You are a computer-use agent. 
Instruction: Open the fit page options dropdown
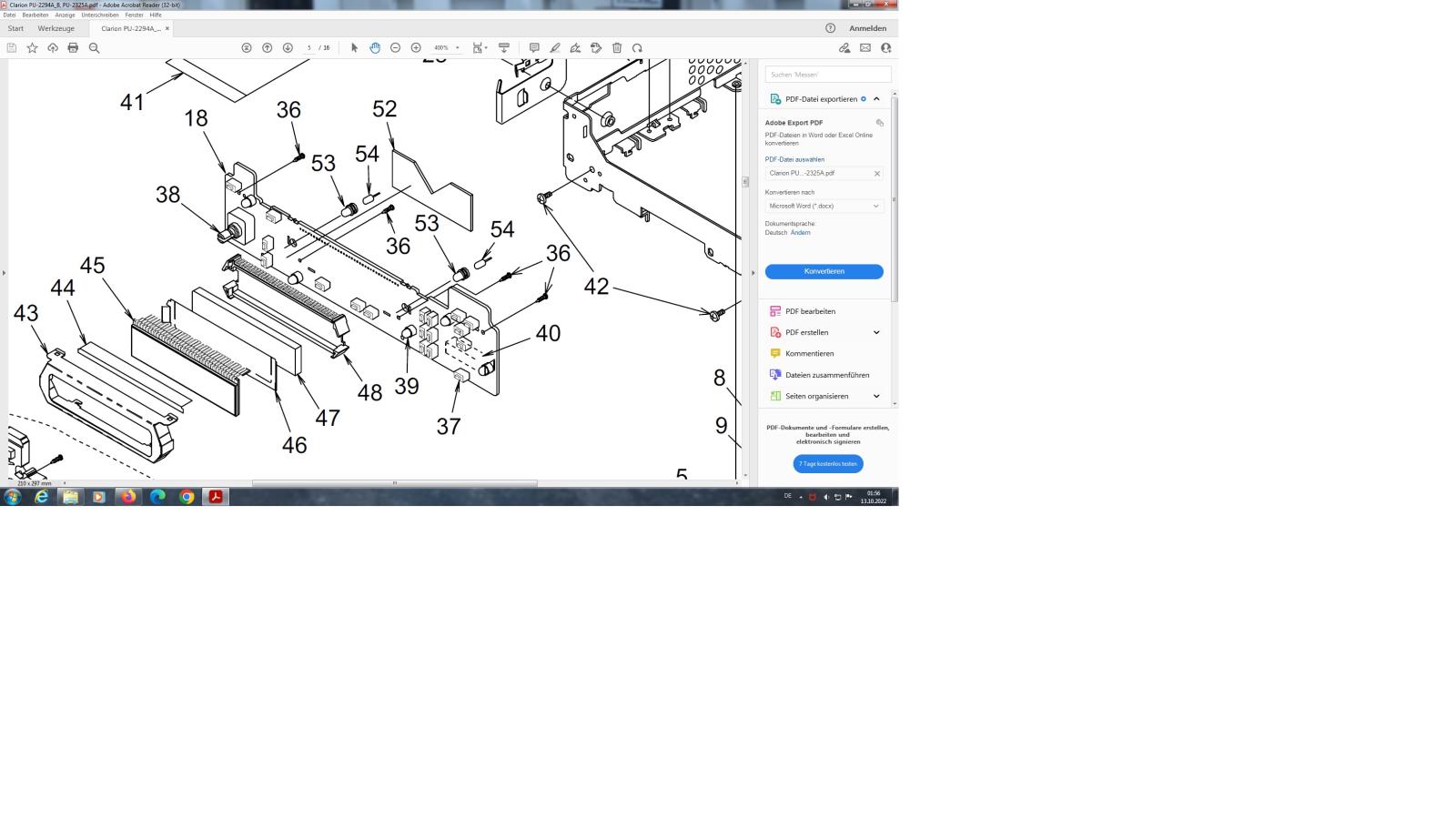480,47
